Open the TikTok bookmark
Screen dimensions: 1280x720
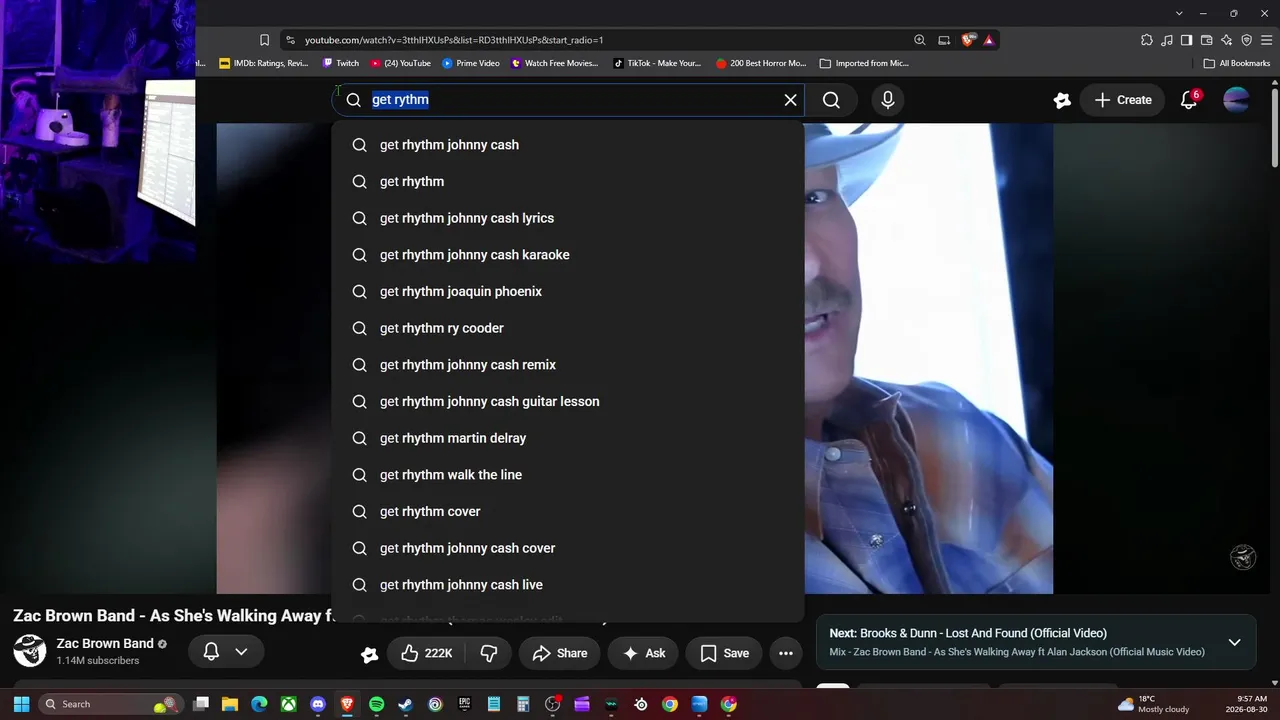tap(658, 63)
